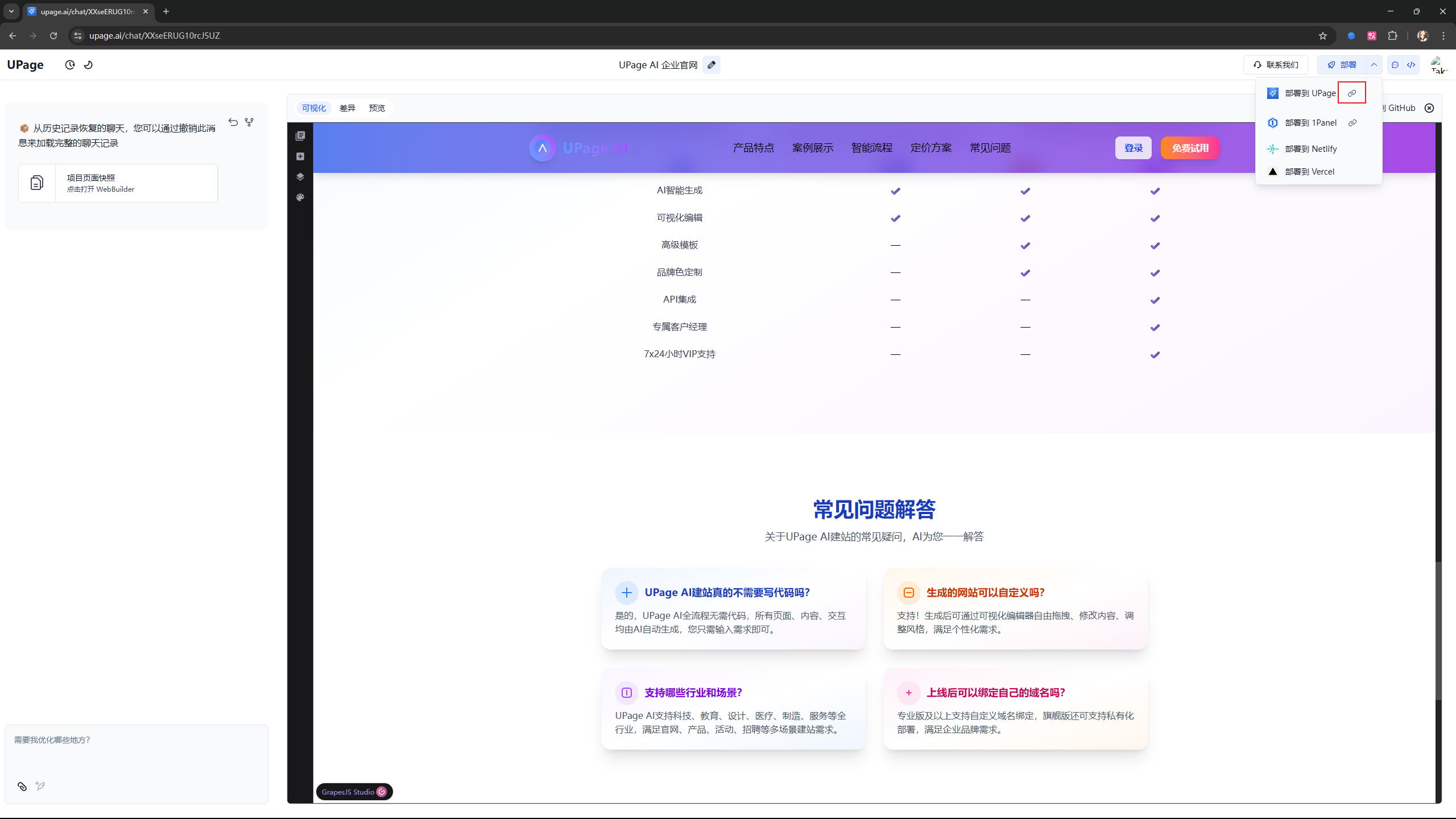The width and height of the screenshot is (1456, 819).
Task: Switch to the 可视化 tab
Action: (x=314, y=108)
